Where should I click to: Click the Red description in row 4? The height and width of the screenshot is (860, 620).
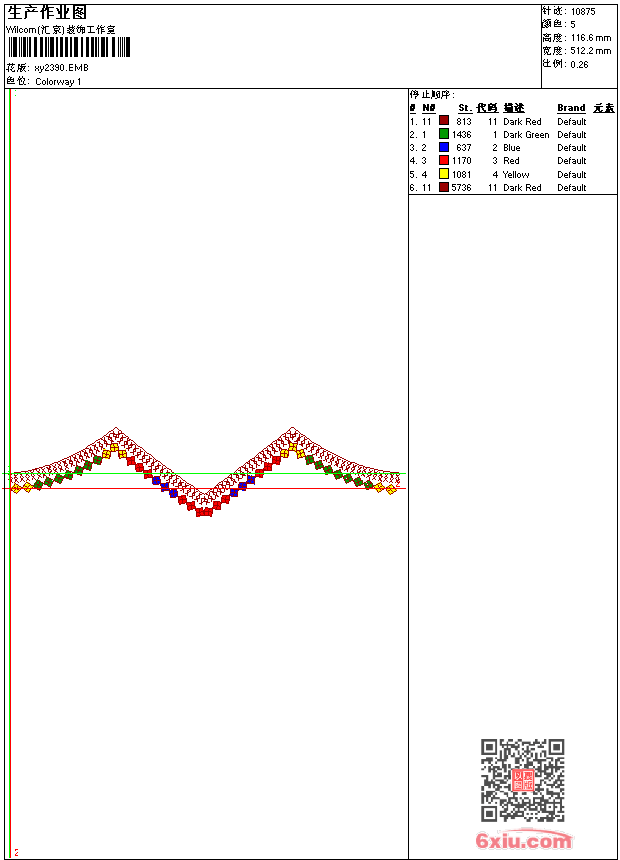point(511,161)
